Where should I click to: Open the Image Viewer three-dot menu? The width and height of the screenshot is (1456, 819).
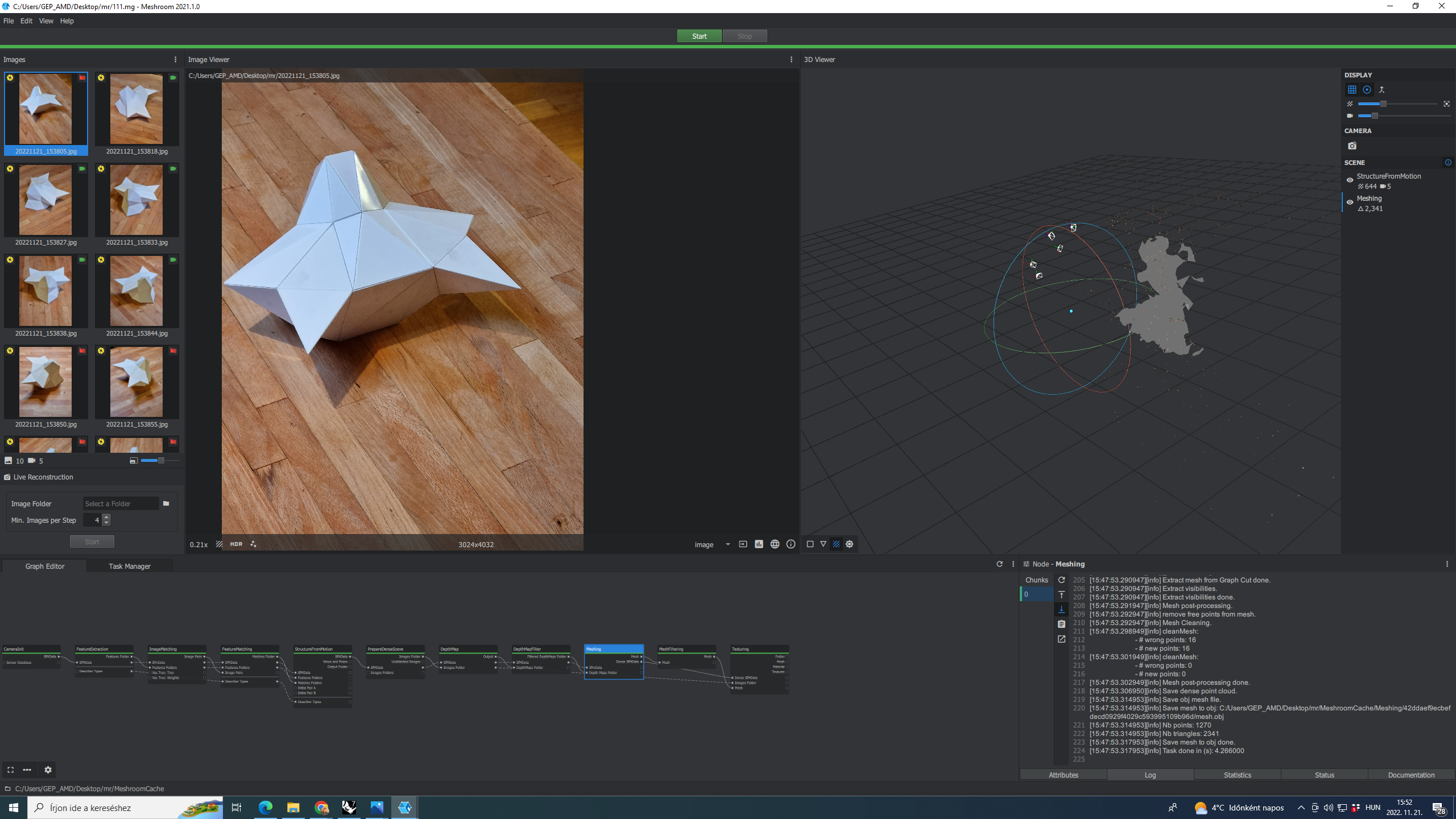[791, 59]
